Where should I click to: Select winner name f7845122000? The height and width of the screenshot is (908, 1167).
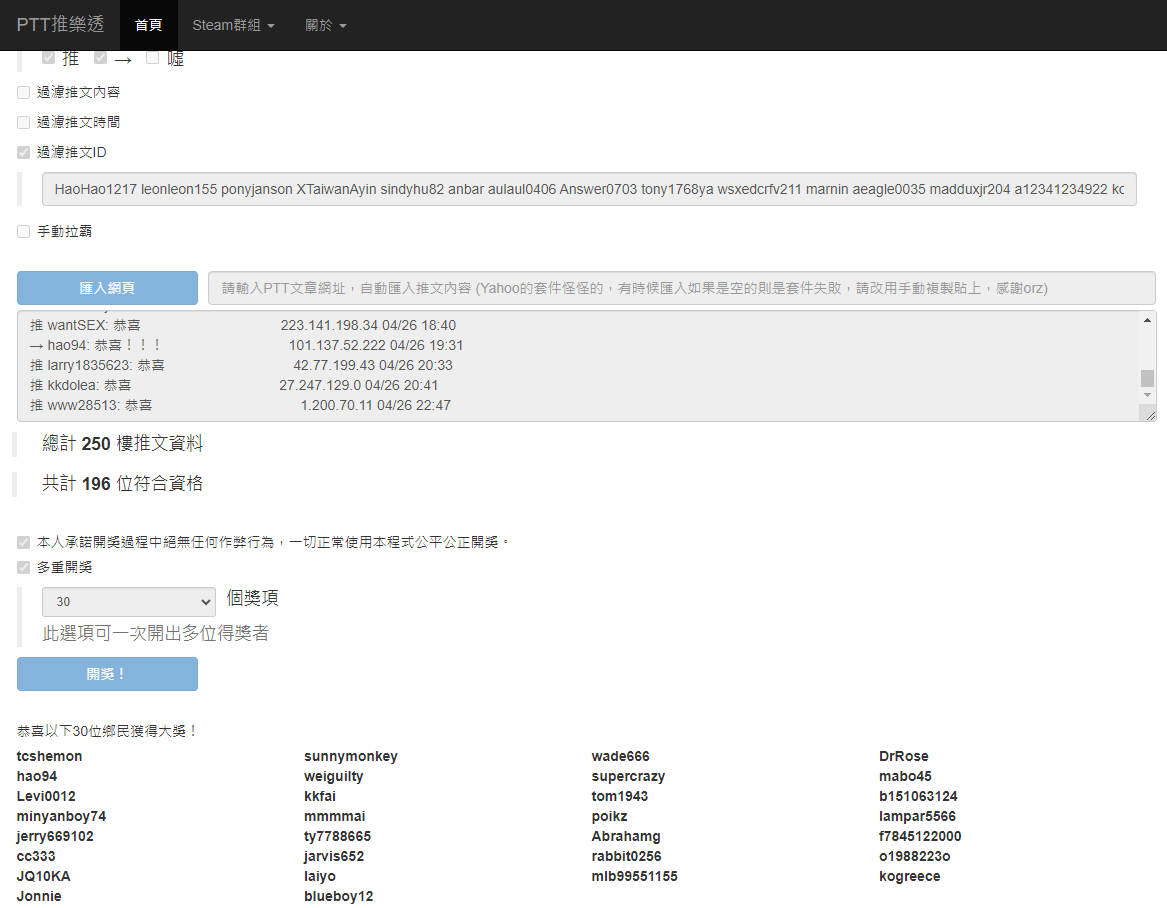click(x=920, y=837)
